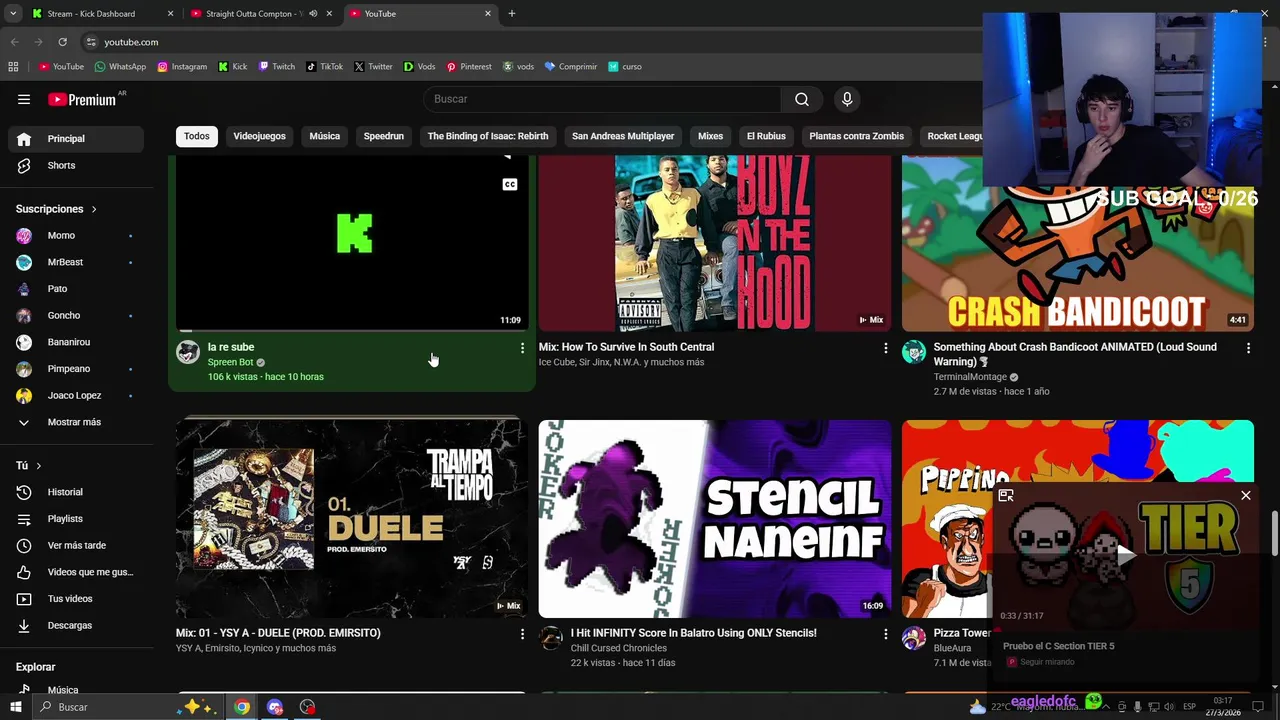The height and width of the screenshot is (720, 1280).
Task: Reload the page in Chrome
Action: tap(62, 42)
